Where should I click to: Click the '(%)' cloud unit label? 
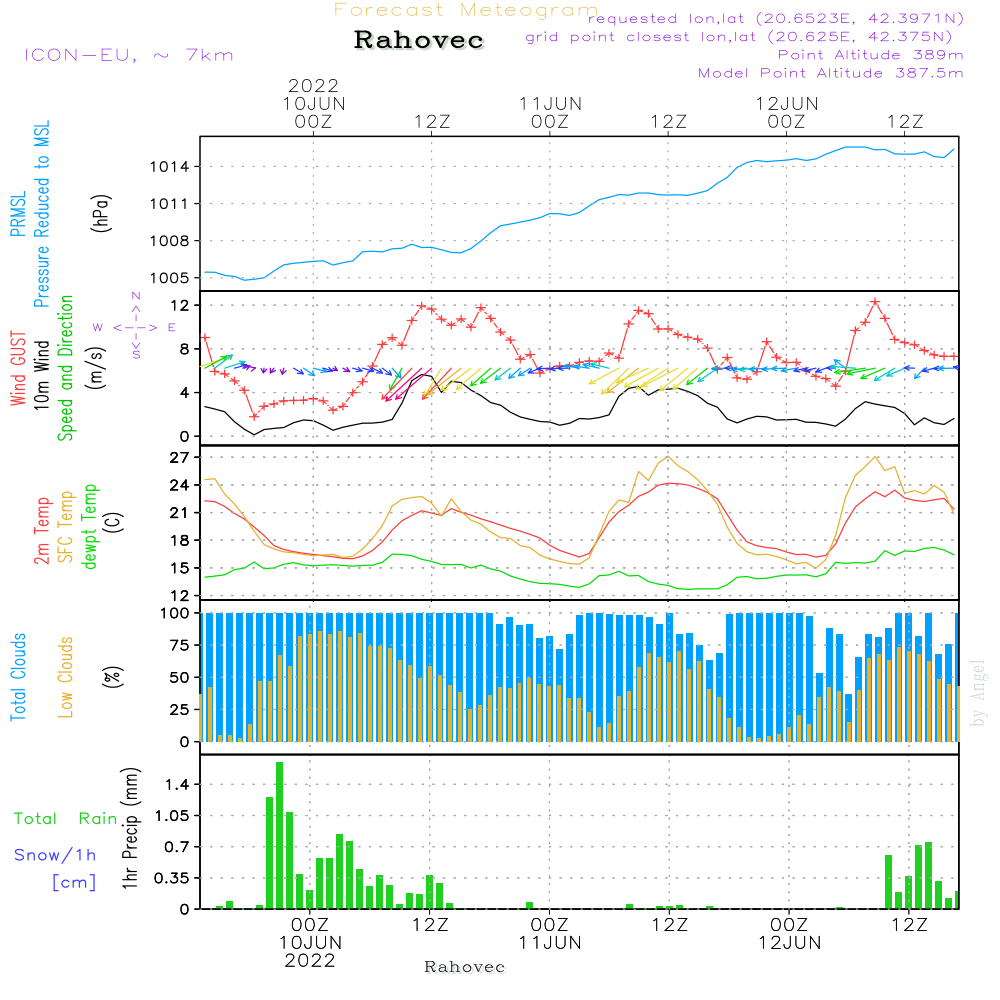coord(112,677)
